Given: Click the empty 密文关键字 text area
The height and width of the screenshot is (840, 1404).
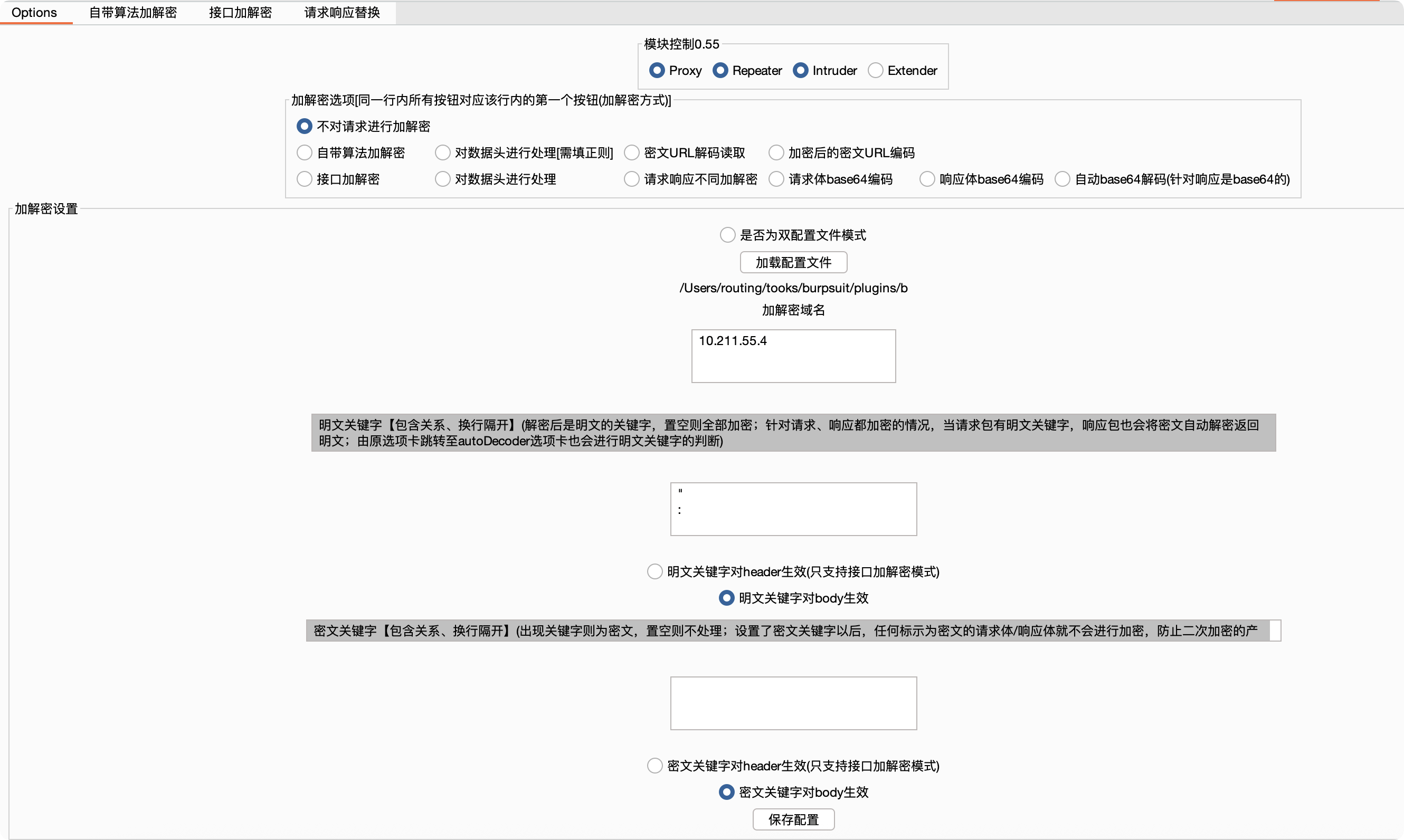Looking at the screenshot, I should [793, 703].
